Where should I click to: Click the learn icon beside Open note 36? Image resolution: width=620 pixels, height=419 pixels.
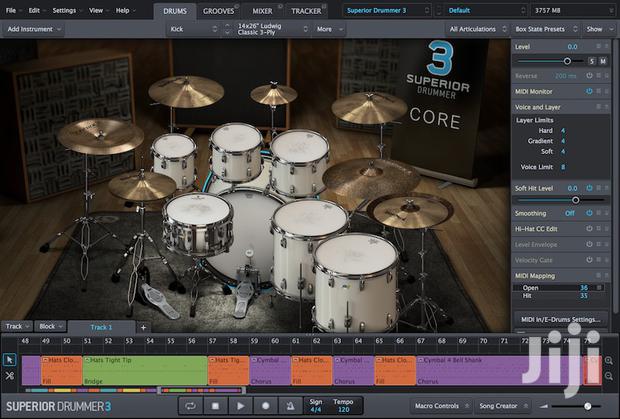(599, 288)
